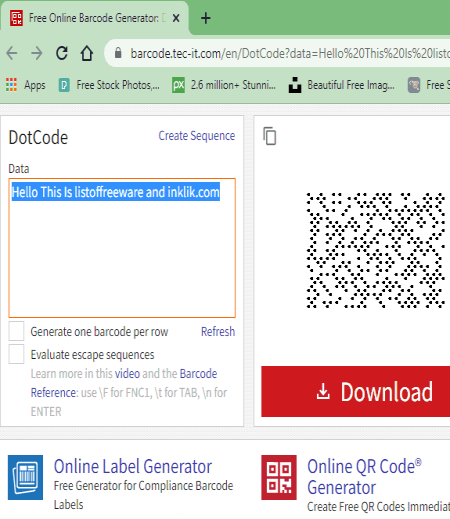The image size is (450, 519).
Task: Open the video tutorial link
Action: pos(127,374)
